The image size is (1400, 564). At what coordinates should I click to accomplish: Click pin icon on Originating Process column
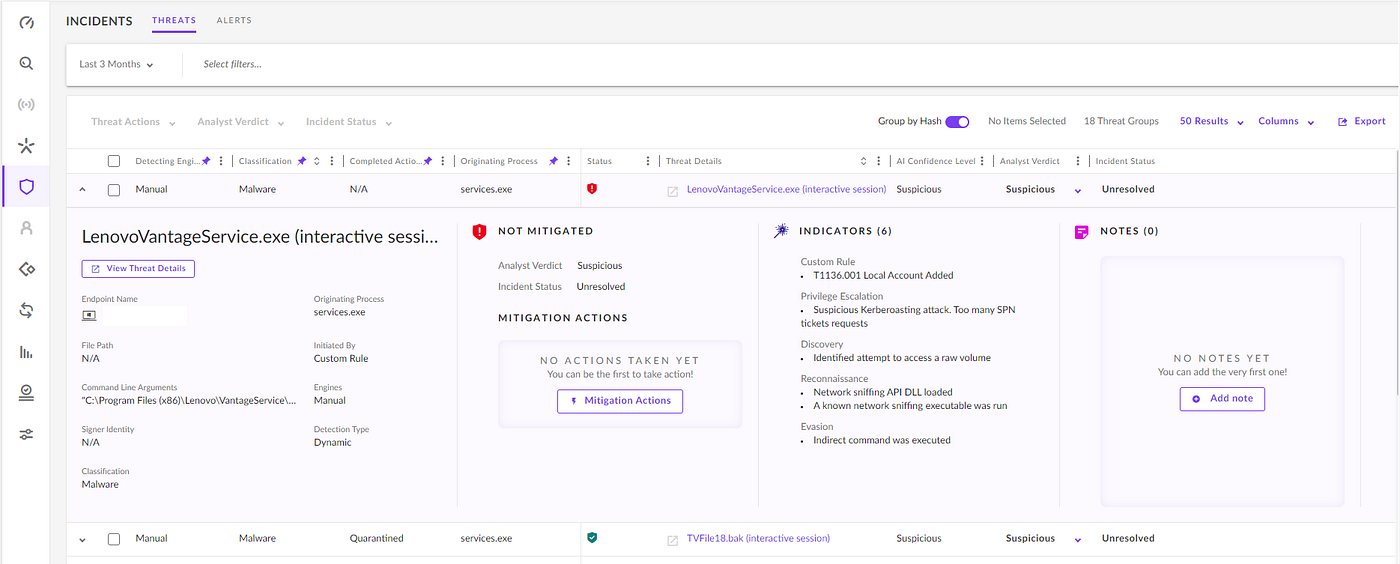coord(553,161)
